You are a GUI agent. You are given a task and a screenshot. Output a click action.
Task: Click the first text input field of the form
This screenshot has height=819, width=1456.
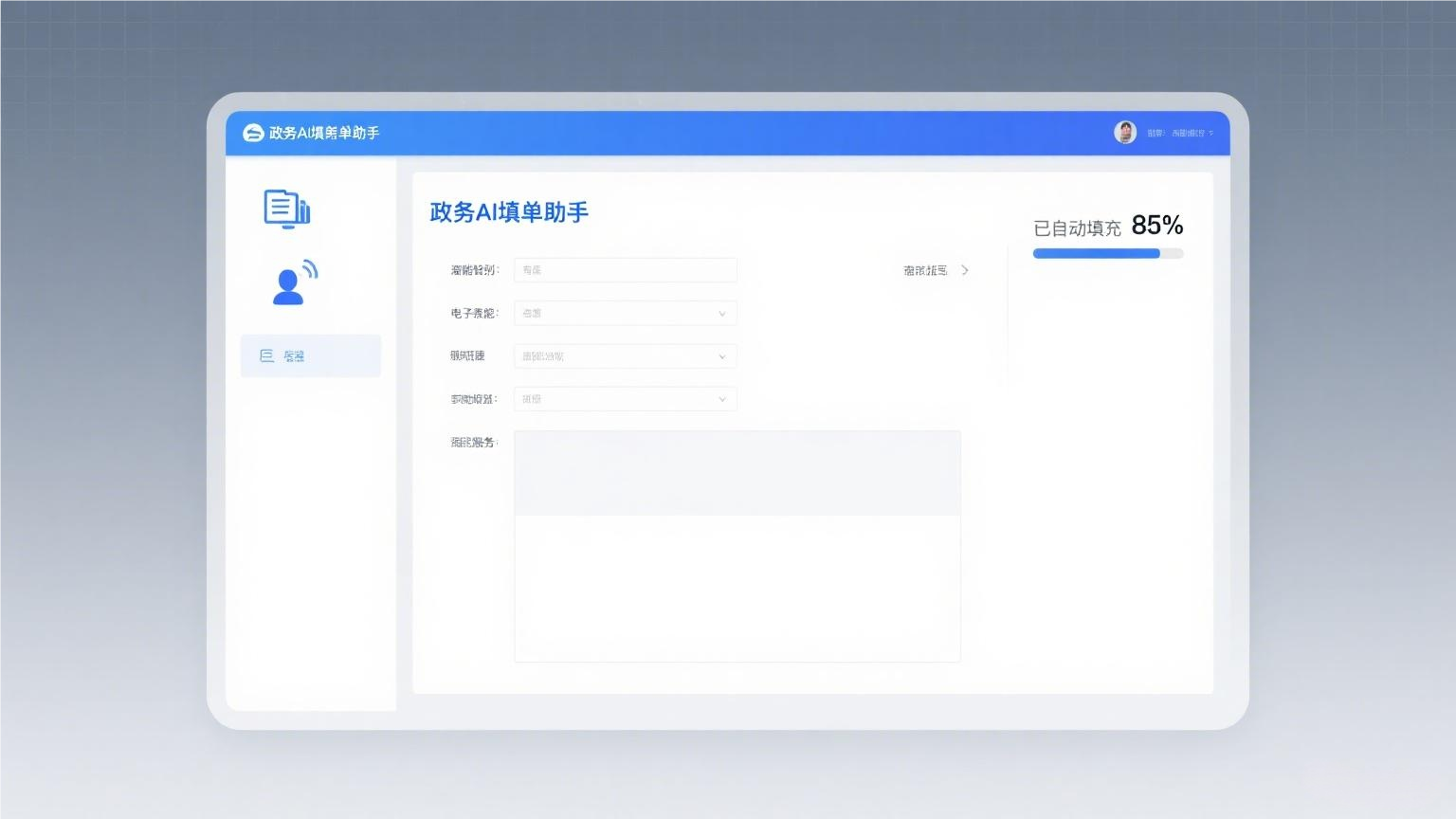625,270
